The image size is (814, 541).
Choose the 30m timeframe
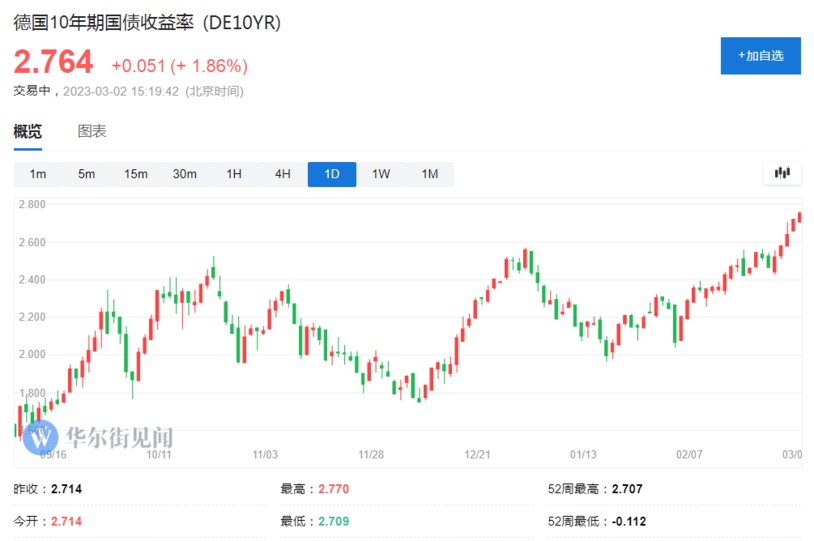185,174
